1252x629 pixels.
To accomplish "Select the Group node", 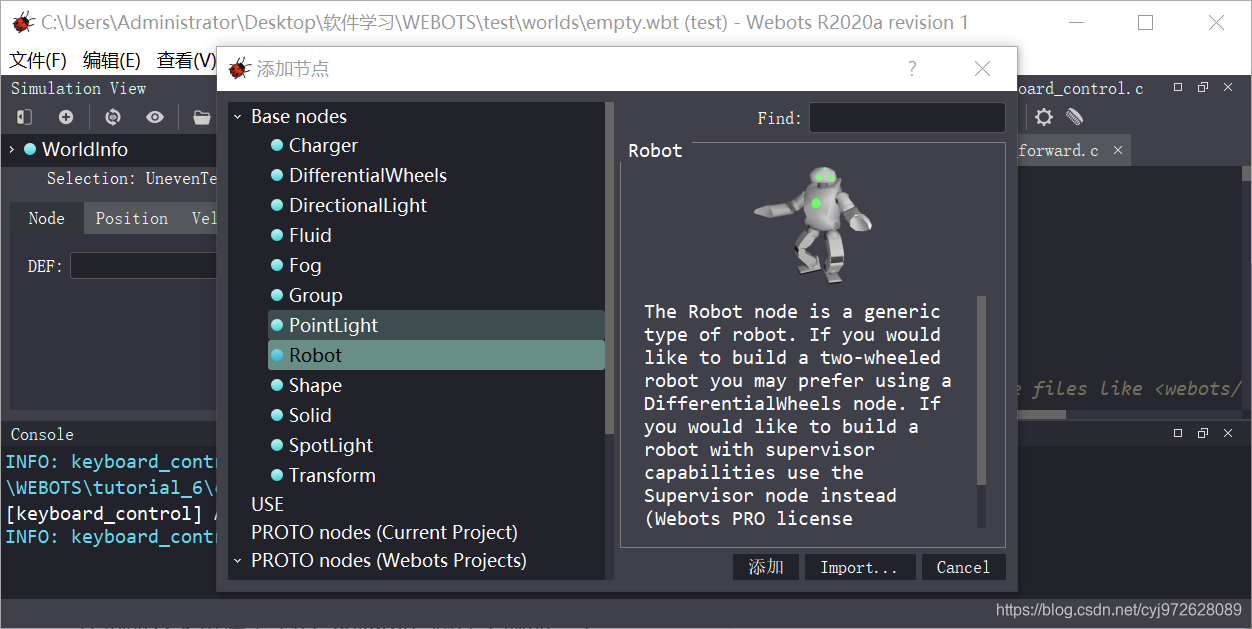I will [315, 296].
